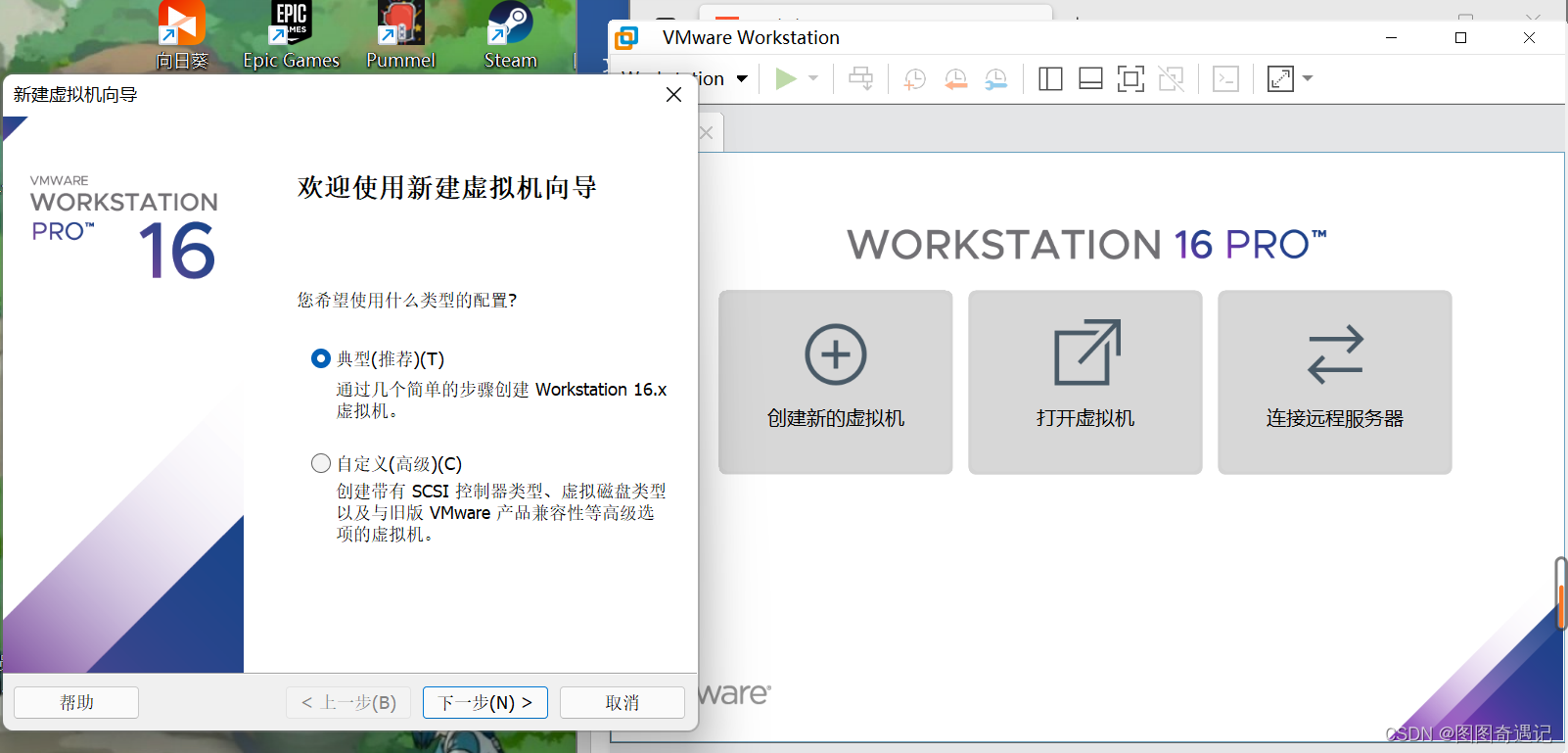The width and height of the screenshot is (1568, 753).
Task: Click the stretch guest display icon
Action: click(1280, 78)
